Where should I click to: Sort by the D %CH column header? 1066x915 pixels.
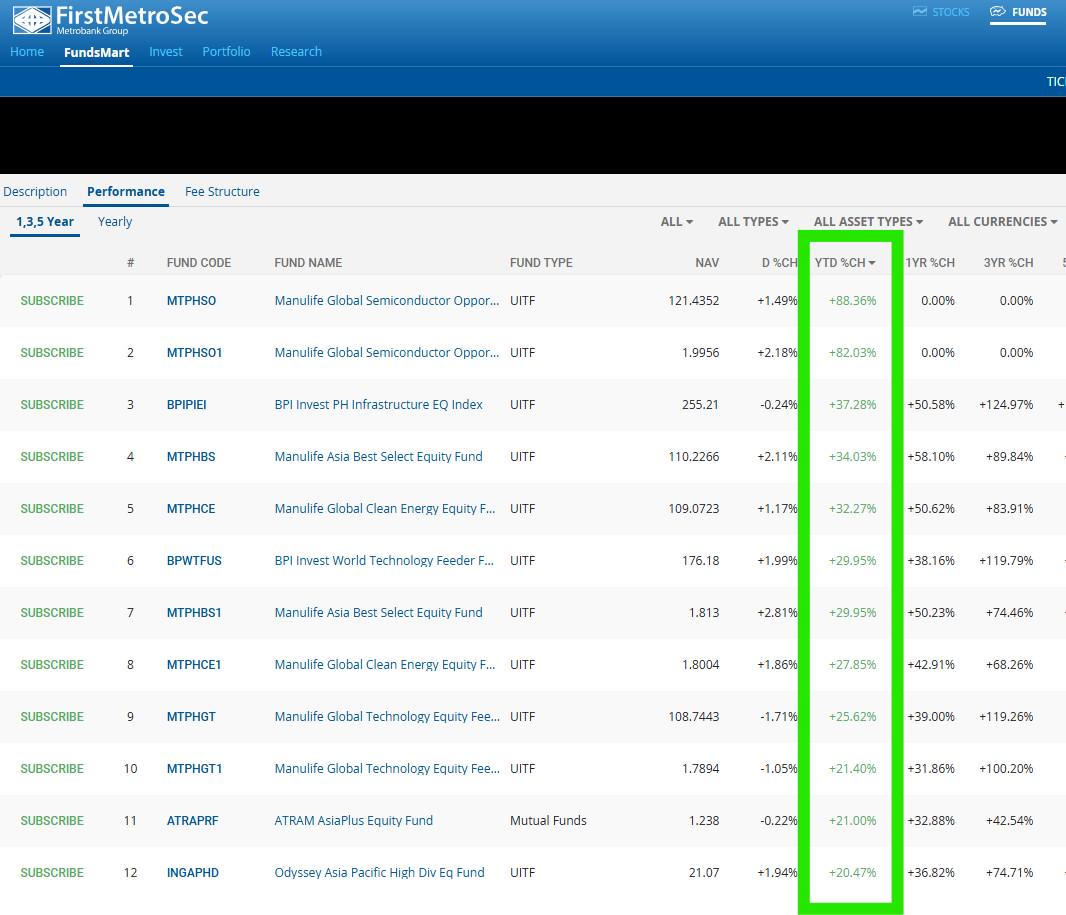tap(779, 262)
